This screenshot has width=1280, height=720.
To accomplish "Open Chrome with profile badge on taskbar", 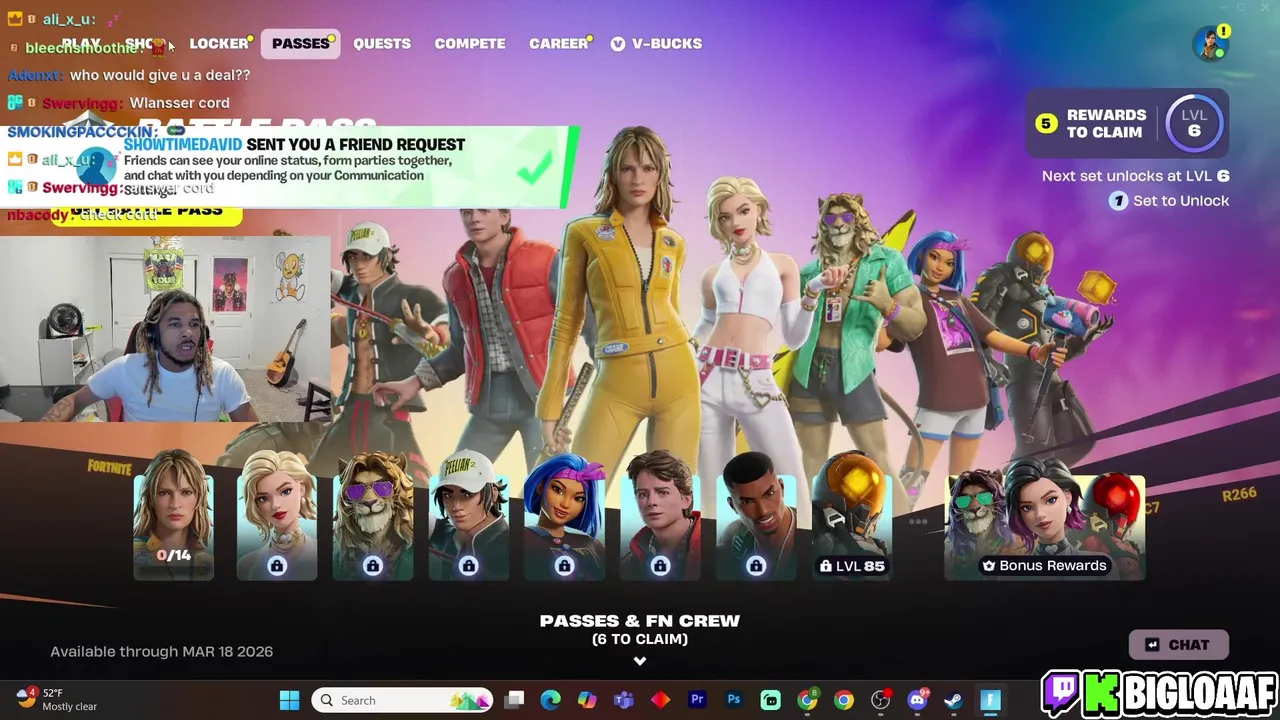I will (x=807, y=700).
